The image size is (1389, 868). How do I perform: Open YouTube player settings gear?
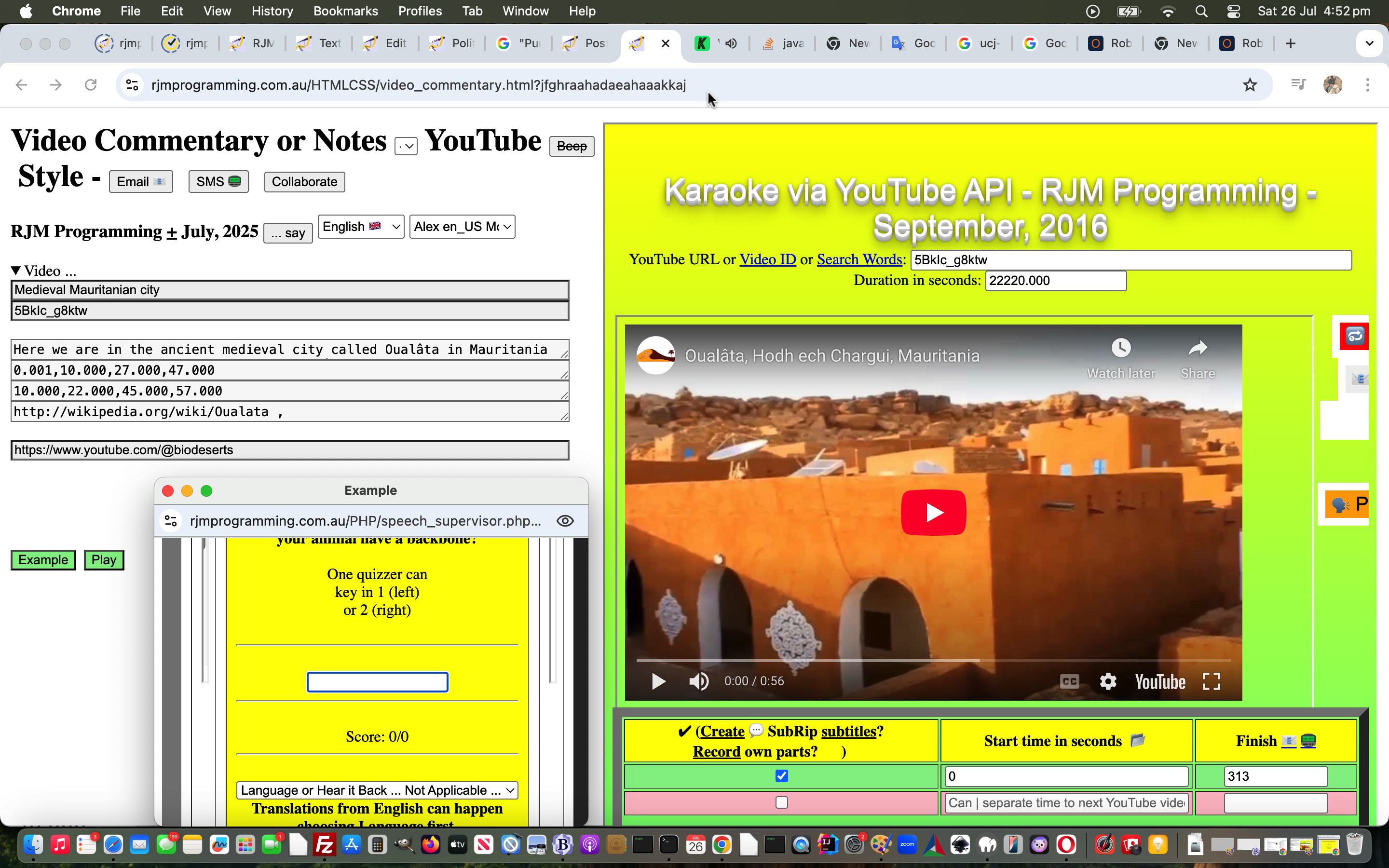point(1108,681)
